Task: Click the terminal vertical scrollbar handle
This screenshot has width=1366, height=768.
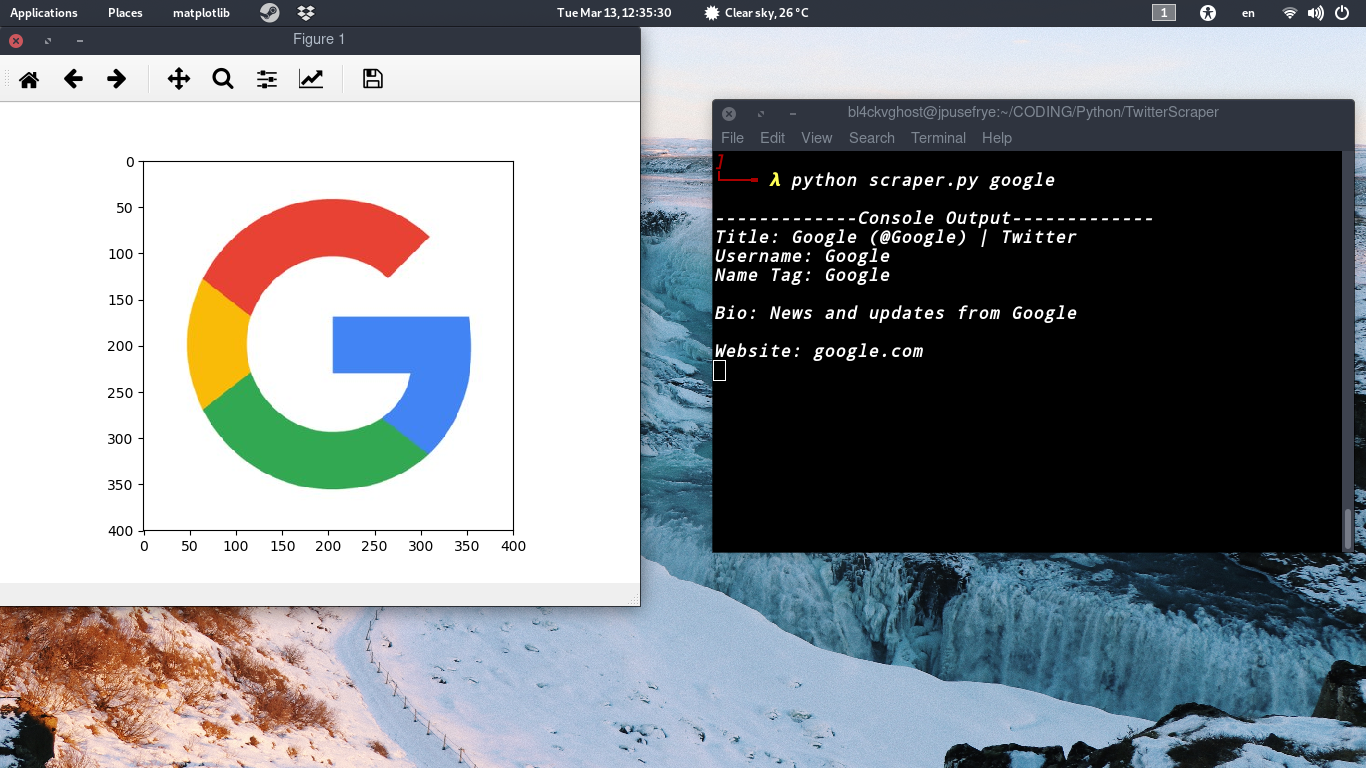Action: click(x=1348, y=529)
